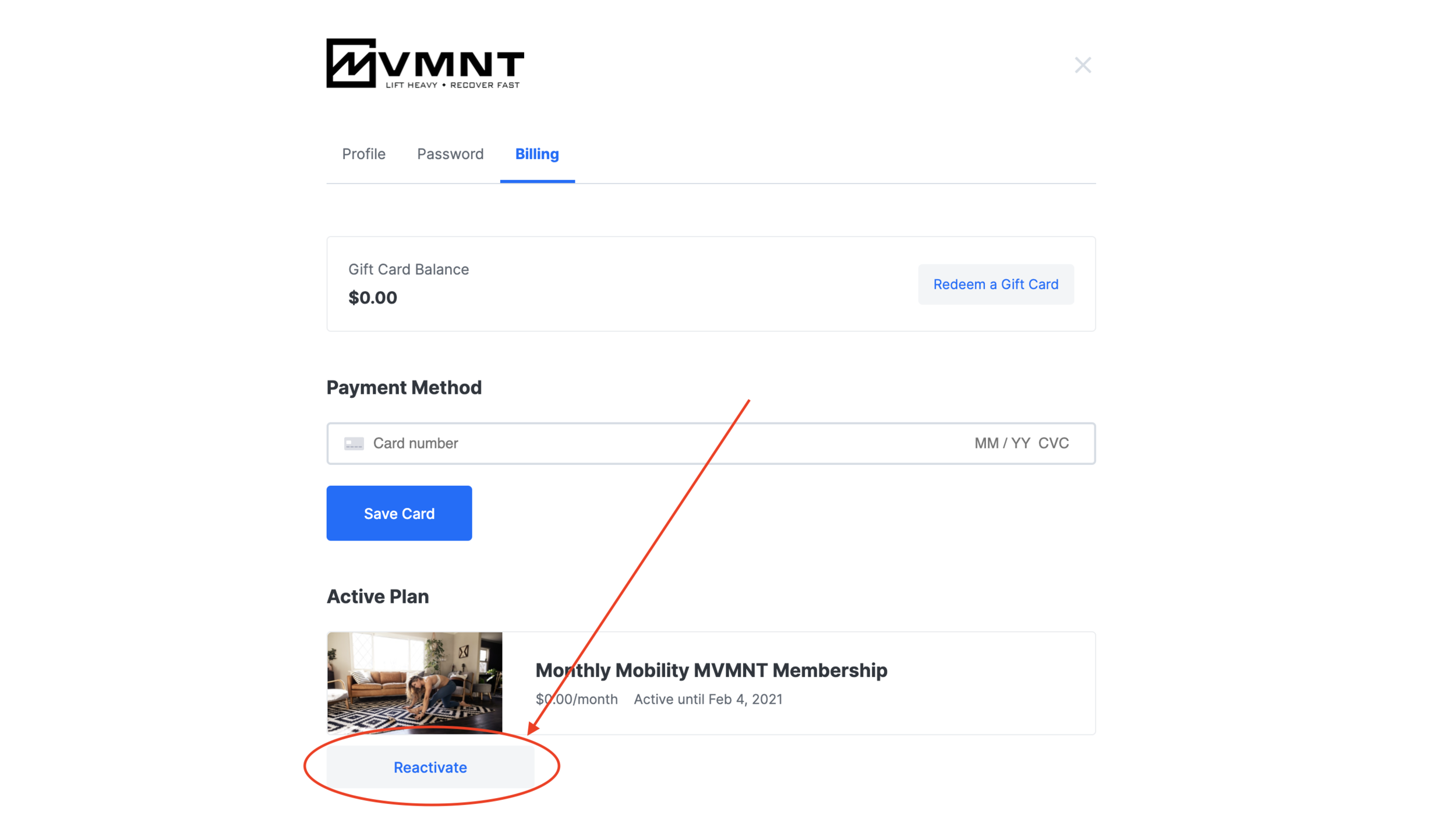Open the Password tab

point(450,154)
